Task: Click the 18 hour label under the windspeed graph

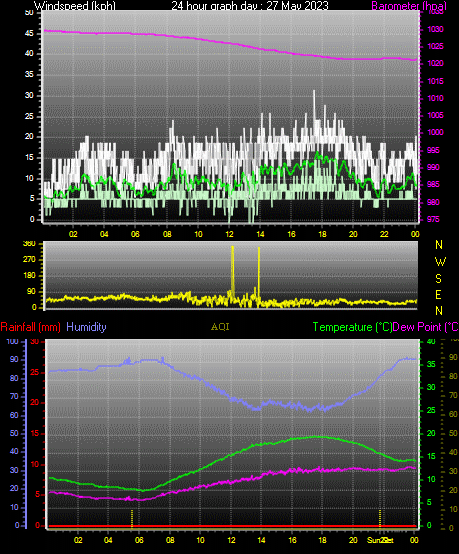Action: coord(322,234)
